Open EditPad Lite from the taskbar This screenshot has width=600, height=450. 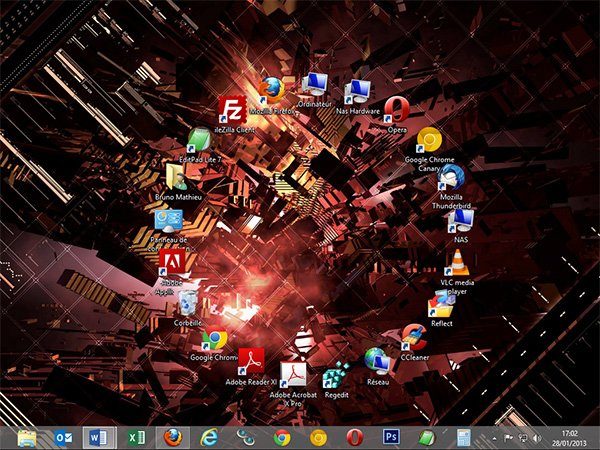pos(427,437)
